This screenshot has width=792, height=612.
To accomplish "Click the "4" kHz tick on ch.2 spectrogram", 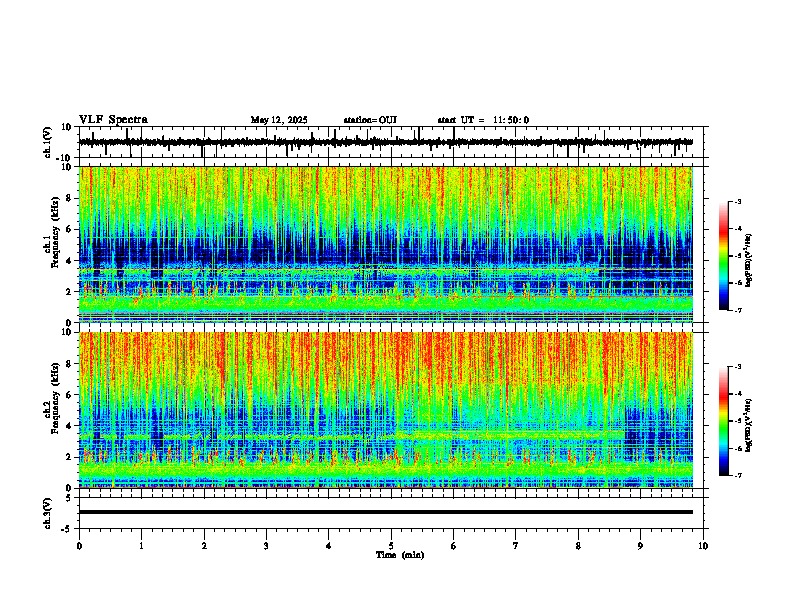I will coord(70,426).
